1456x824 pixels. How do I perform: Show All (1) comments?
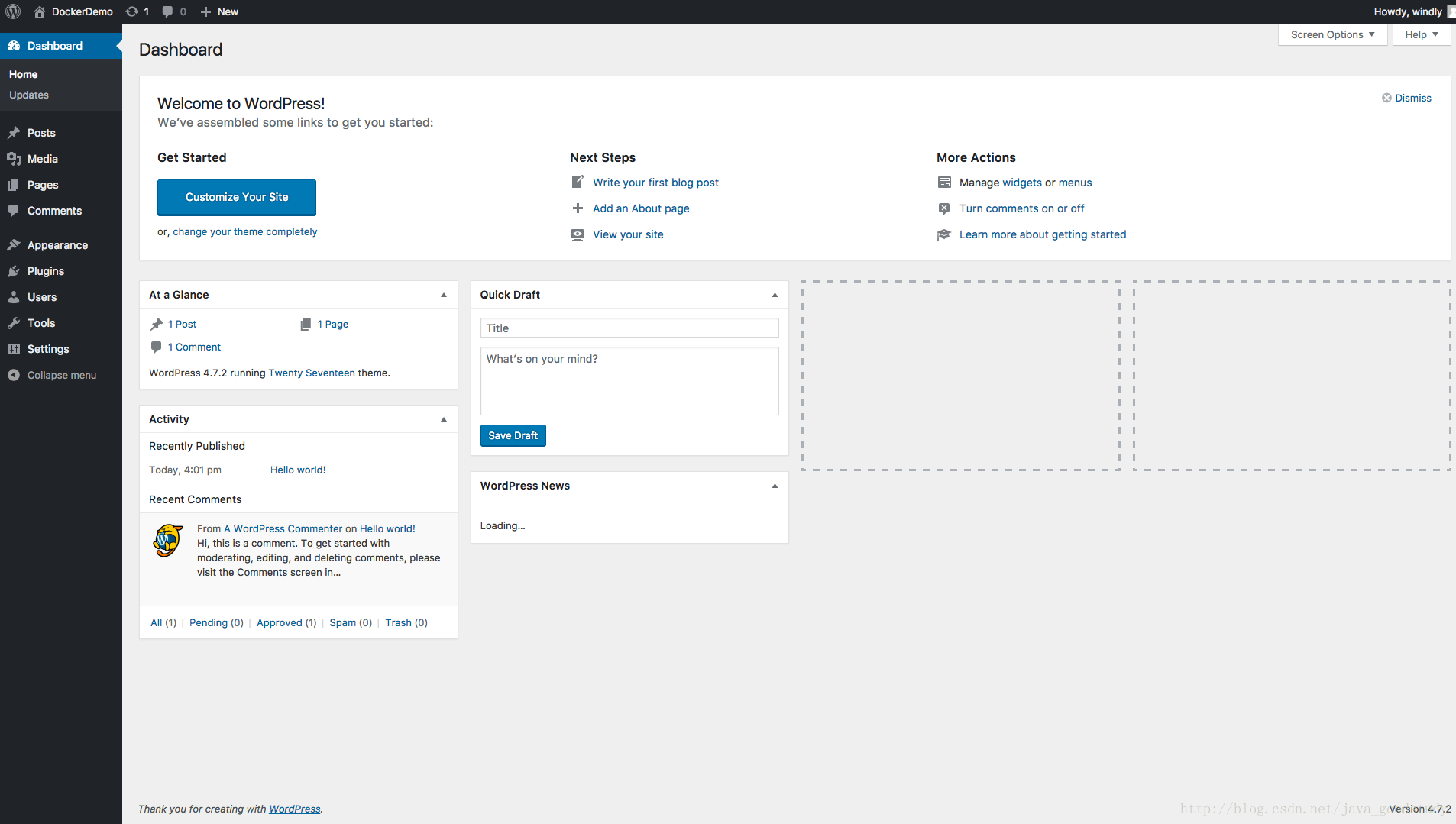pyautogui.click(x=163, y=622)
